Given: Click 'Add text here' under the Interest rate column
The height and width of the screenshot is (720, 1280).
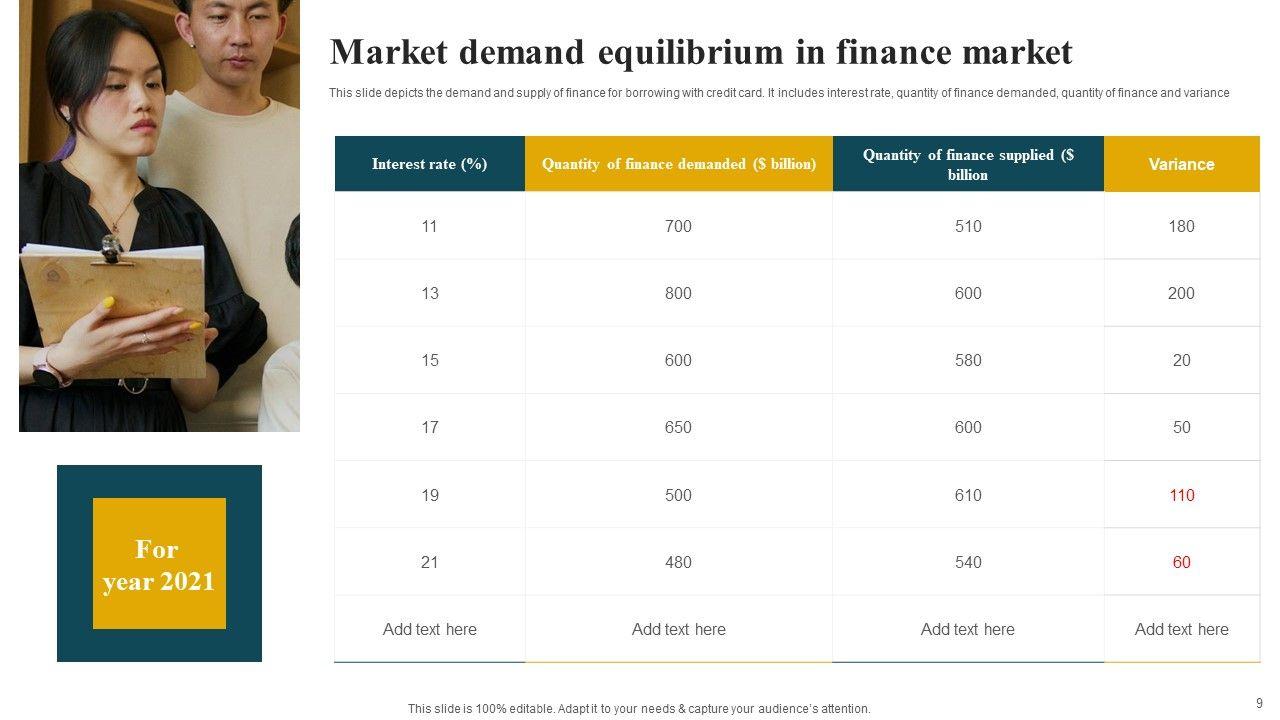Looking at the screenshot, I should [429, 629].
